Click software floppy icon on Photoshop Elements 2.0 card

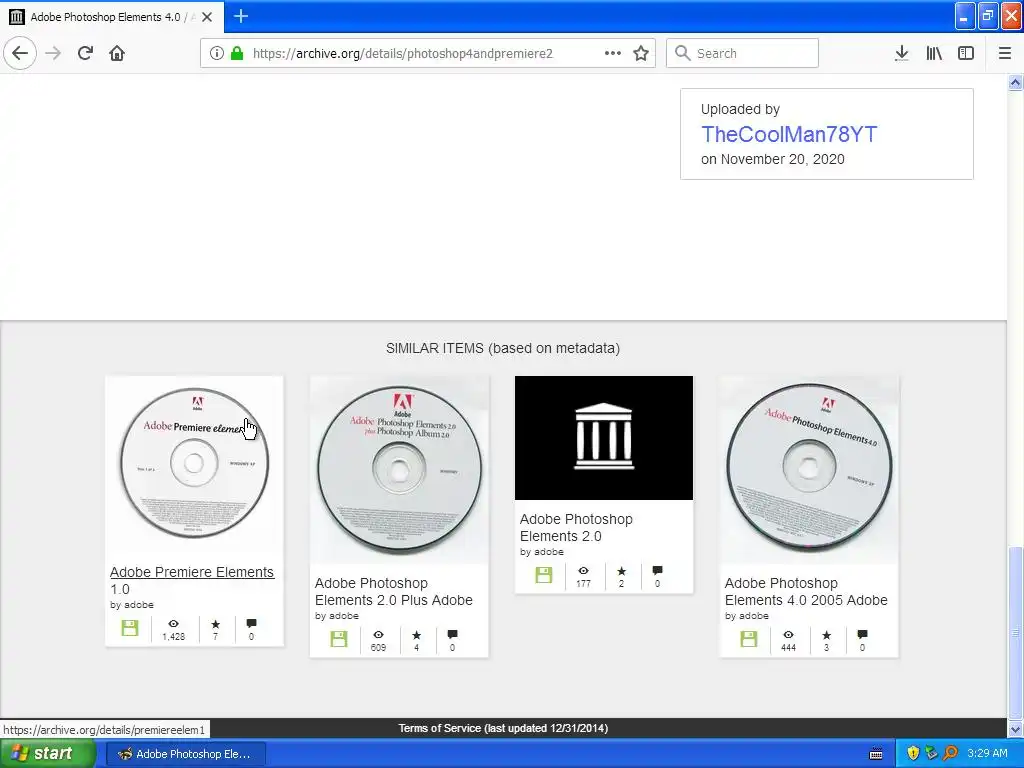coord(543,575)
